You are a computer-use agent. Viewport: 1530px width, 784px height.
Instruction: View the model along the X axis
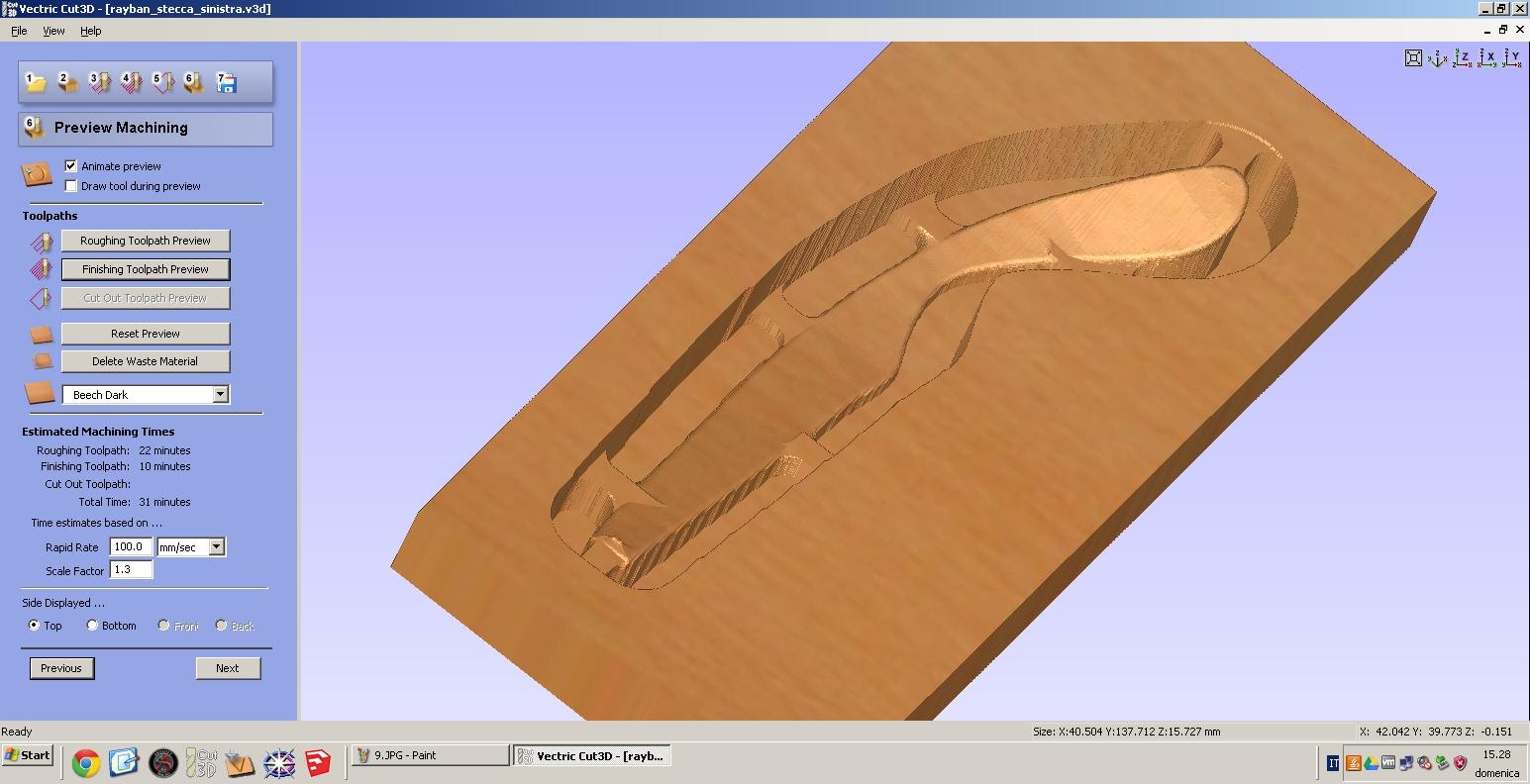(1487, 58)
